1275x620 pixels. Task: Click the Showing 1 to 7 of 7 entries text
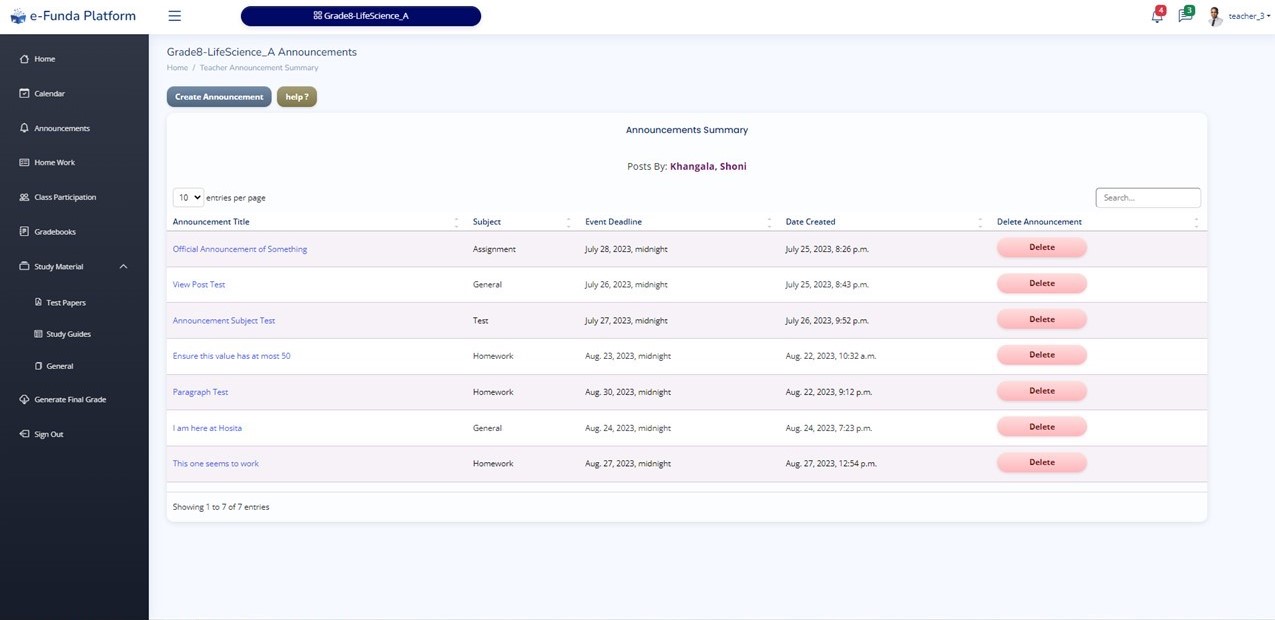(x=221, y=507)
